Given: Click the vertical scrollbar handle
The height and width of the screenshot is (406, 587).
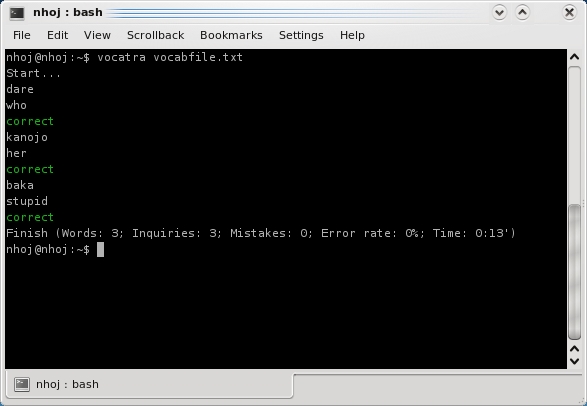Looking at the screenshot, I should pos(575,272).
